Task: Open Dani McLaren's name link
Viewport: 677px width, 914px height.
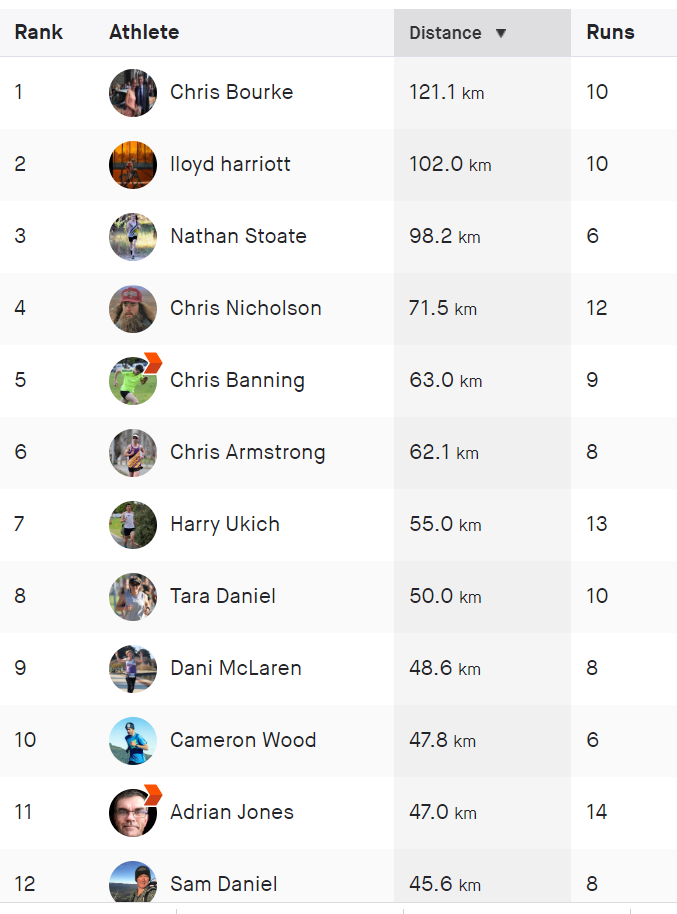Action: pos(236,668)
